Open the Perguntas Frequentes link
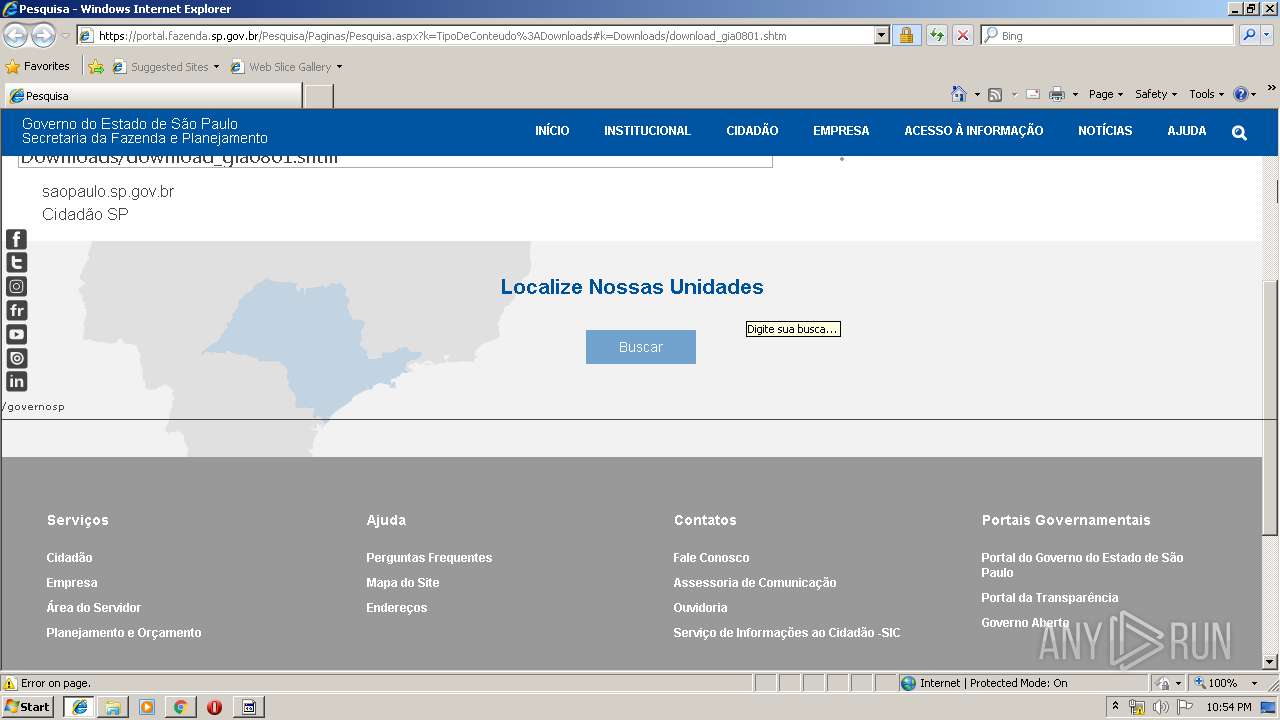 [x=429, y=558]
